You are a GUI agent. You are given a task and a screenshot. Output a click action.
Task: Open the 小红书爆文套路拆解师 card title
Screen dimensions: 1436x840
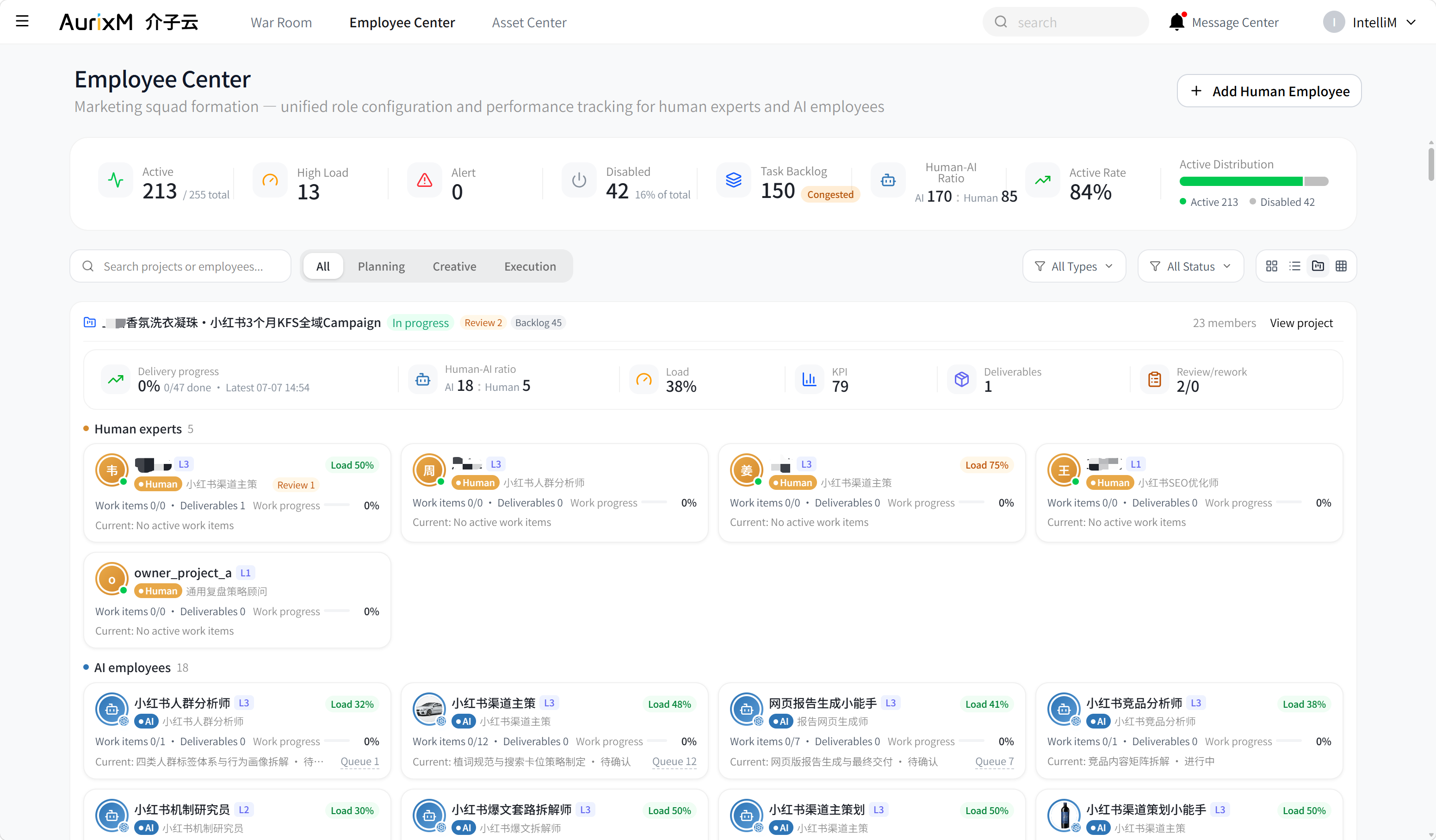(511, 809)
